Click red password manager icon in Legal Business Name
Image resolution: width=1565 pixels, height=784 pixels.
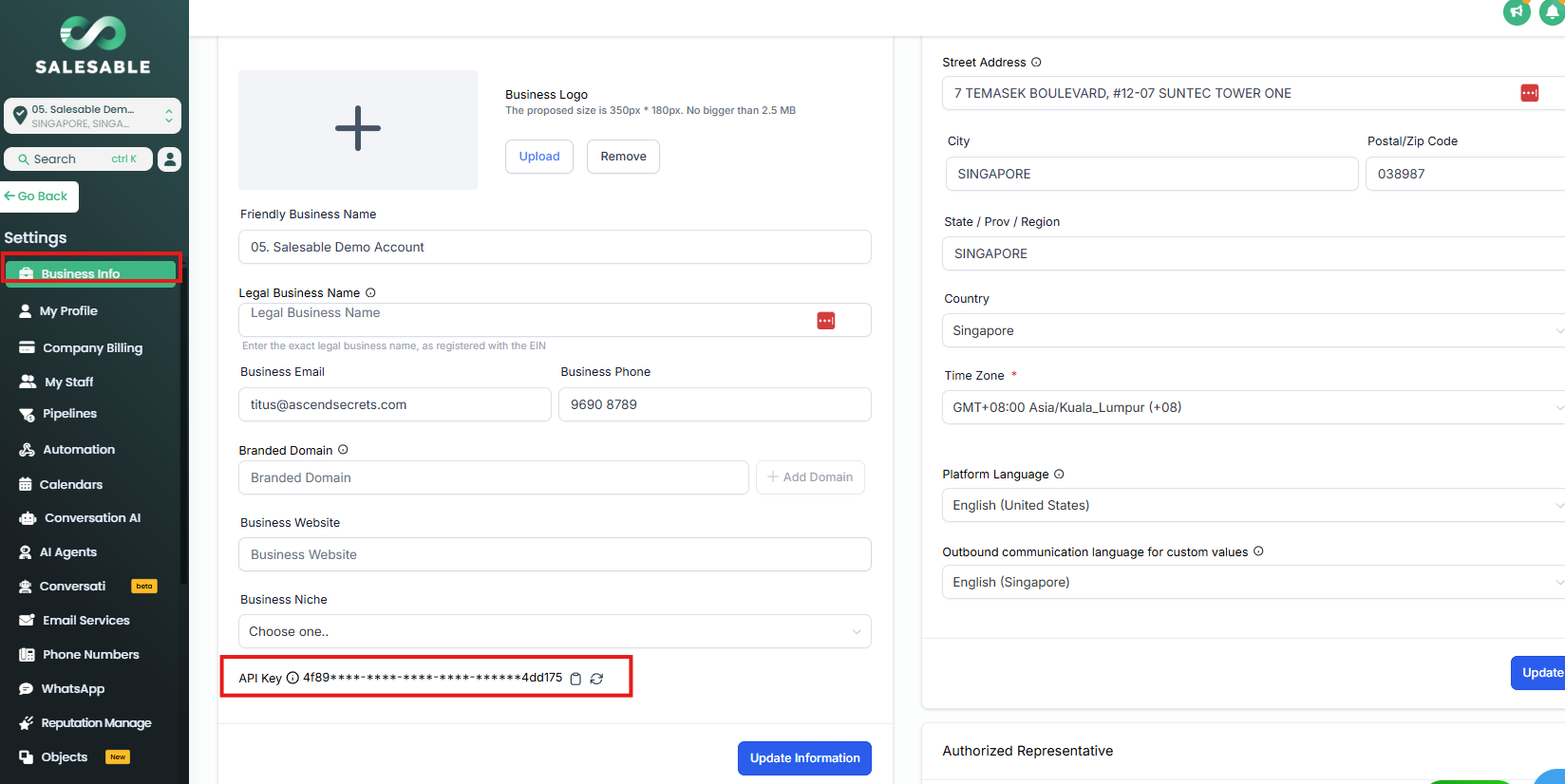[826, 321]
